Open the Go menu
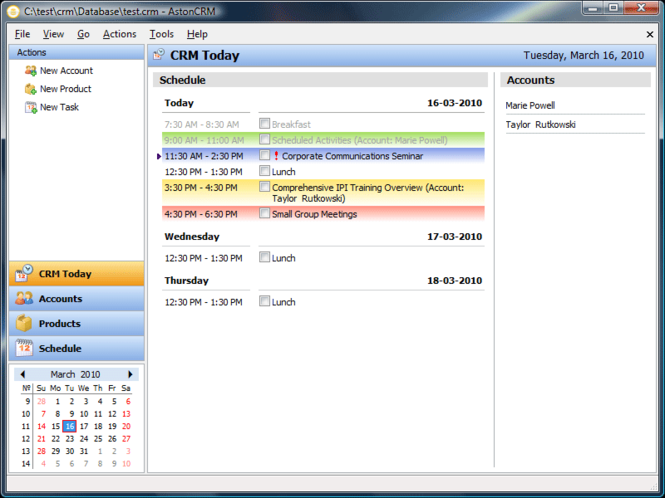Screen dimensions: 665x498 tap(83, 34)
